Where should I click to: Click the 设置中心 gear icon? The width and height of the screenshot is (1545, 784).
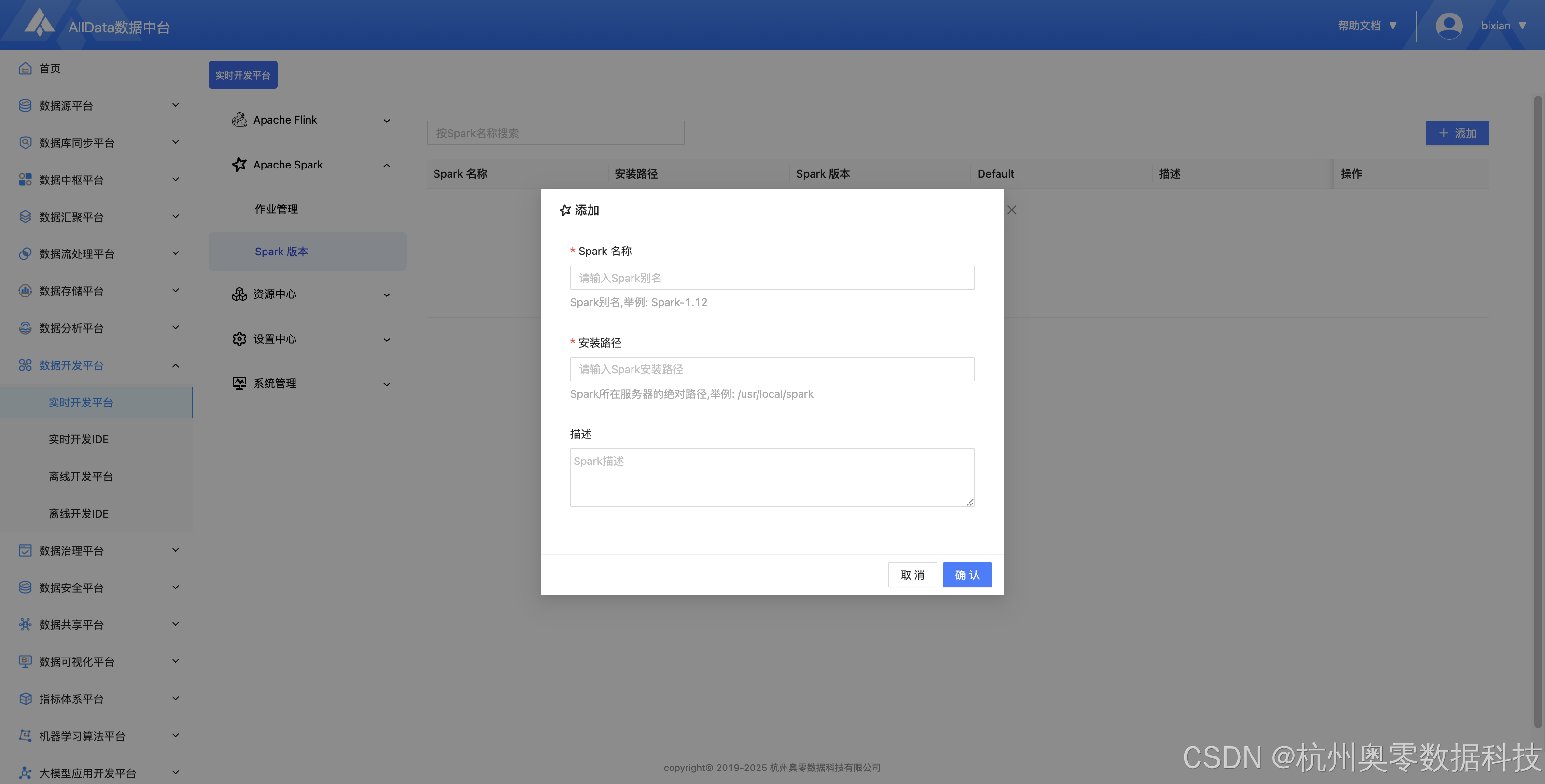[239, 339]
